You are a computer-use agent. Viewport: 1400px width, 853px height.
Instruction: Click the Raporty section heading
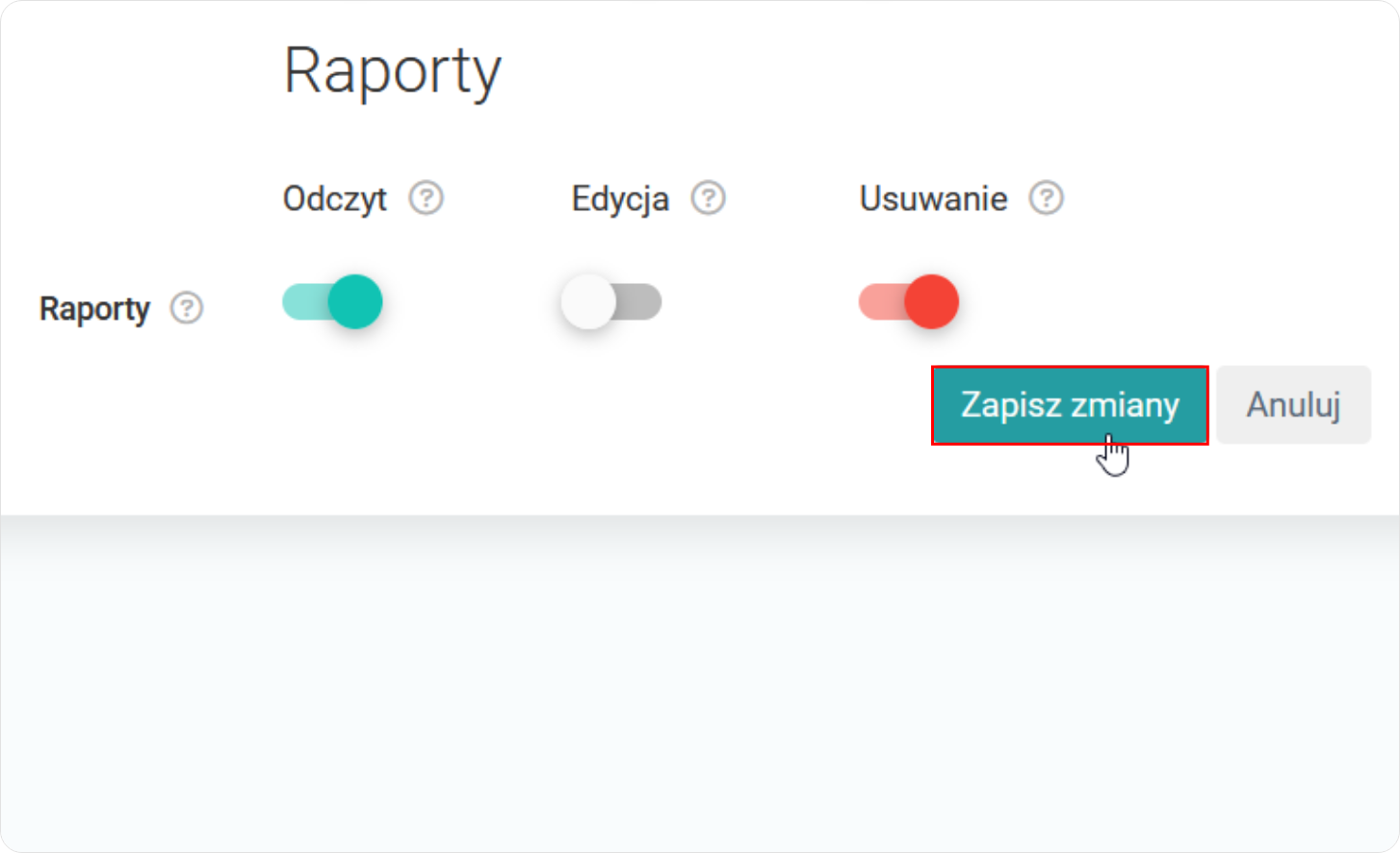pyautogui.click(x=391, y=67)
